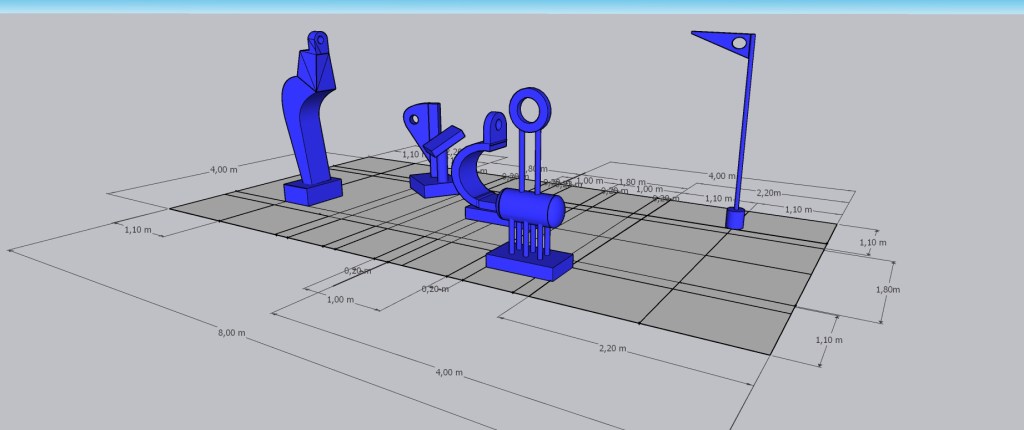The width and height of the screenshot is (1024, 430).
Task: Click the 1,00 m dimension at lower left
Action: click(x=342, y=299)
